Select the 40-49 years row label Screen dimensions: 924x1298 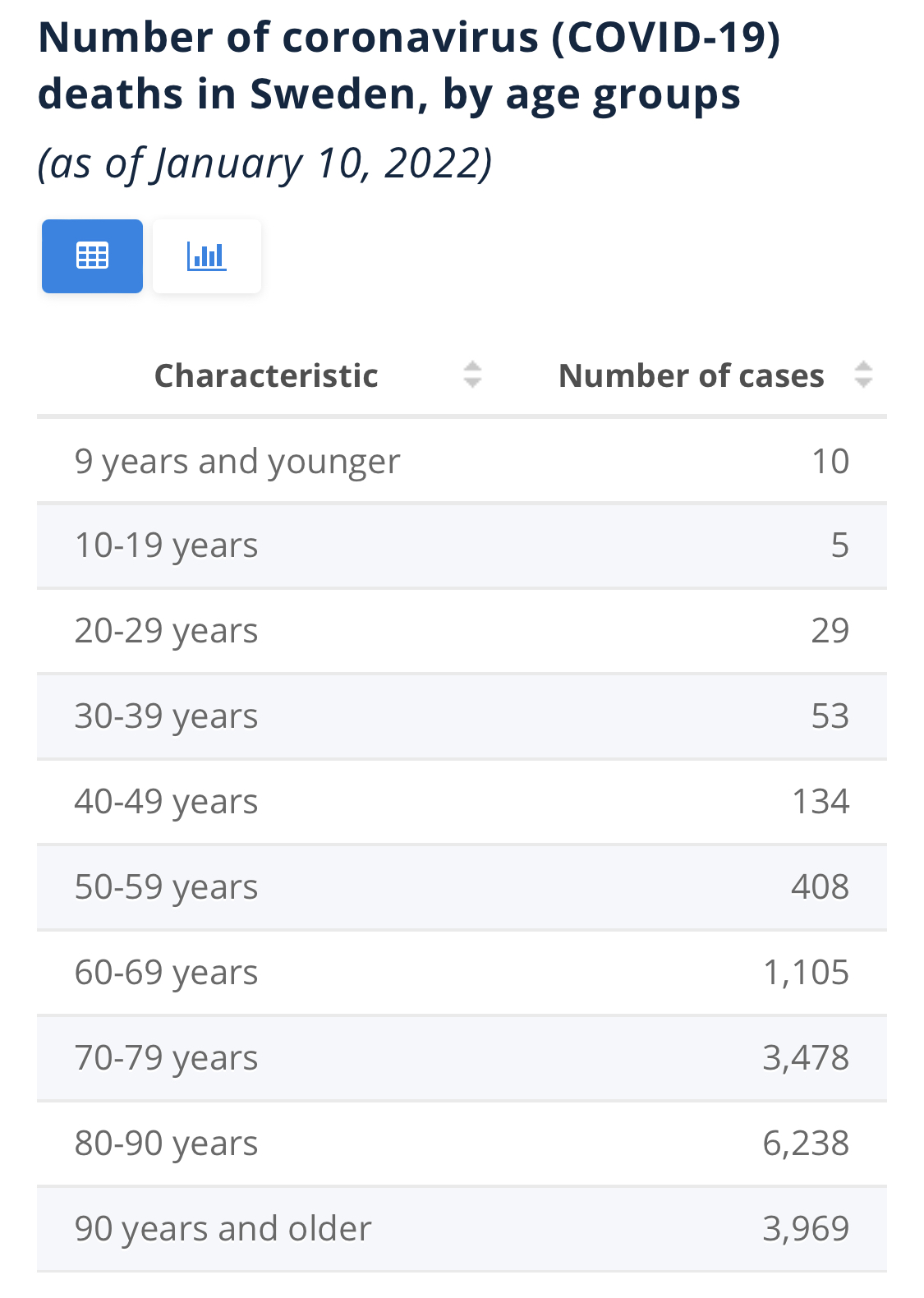point(166,802)
